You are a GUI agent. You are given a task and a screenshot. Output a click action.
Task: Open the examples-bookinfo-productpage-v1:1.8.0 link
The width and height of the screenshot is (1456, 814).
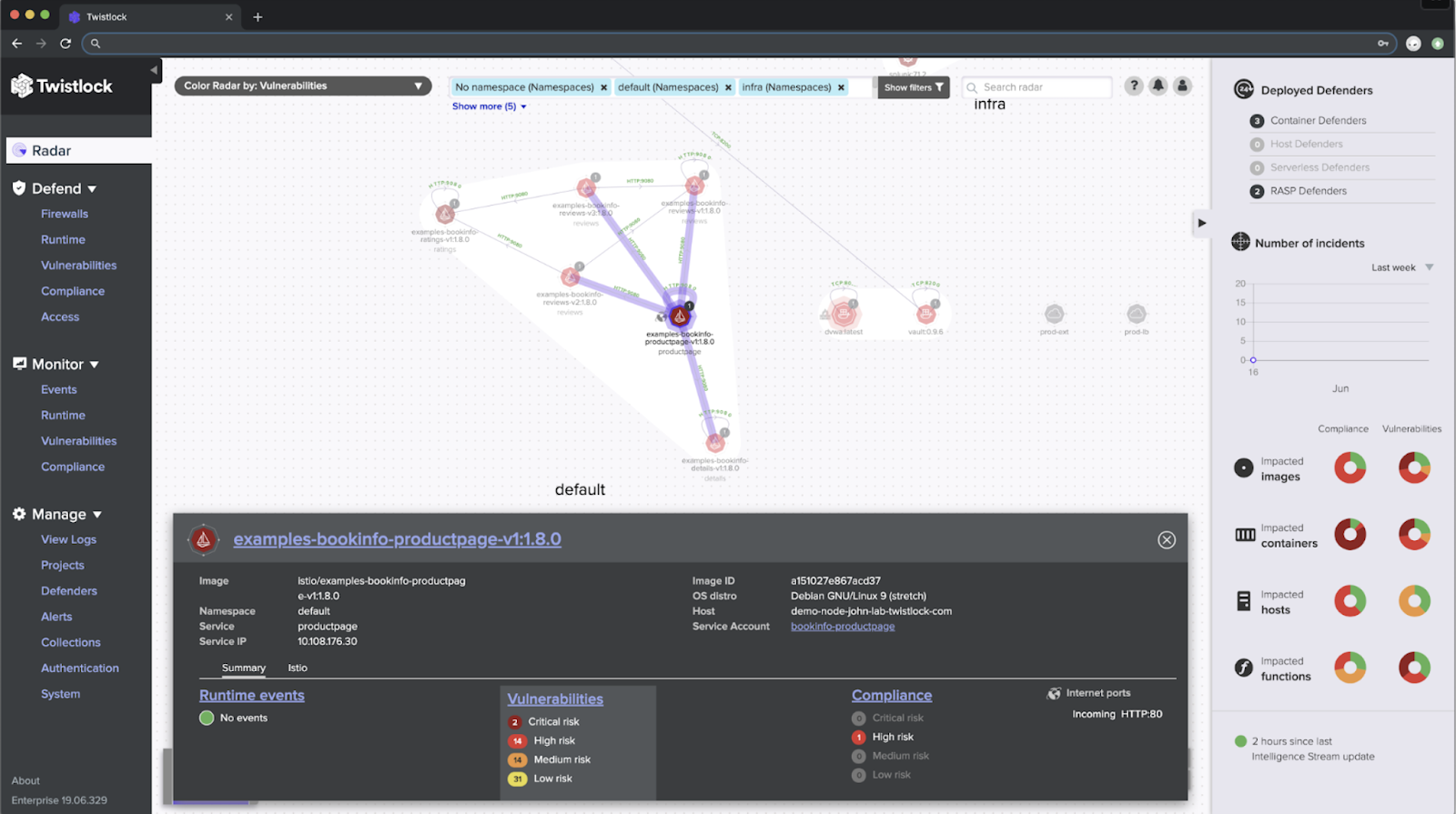pyautogui.click(x=397, y=538)
